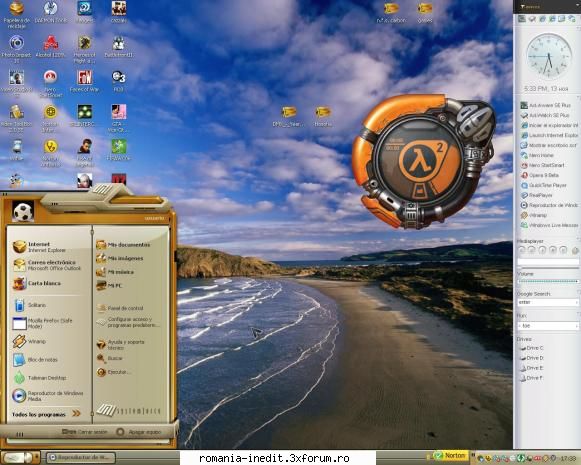This screenshot has height=465, width=581.
Task: Open Windows Live Messenger from sidebar
Action: point(549,225)
